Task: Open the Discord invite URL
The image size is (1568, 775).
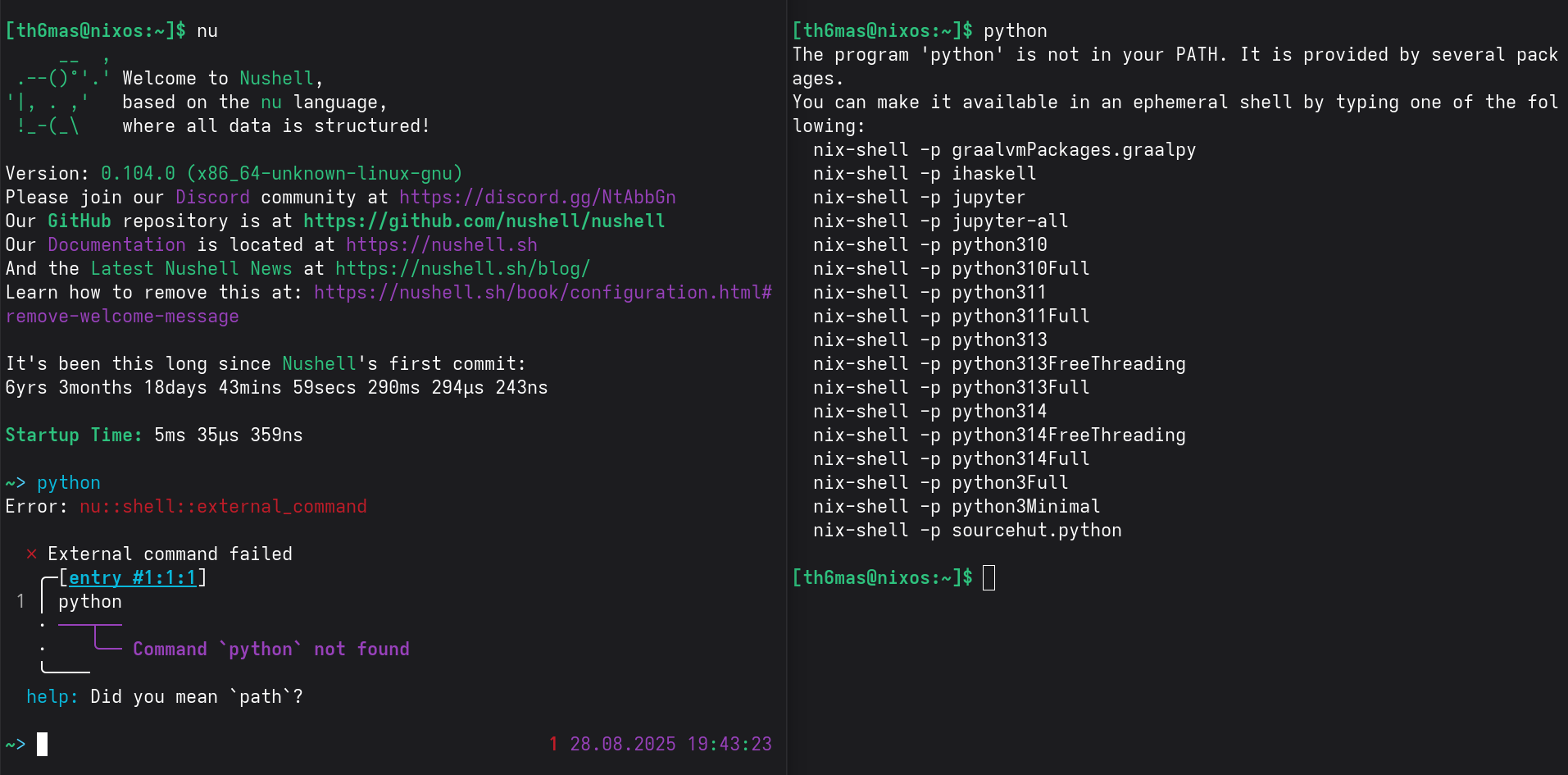Action: pos(537,198)
